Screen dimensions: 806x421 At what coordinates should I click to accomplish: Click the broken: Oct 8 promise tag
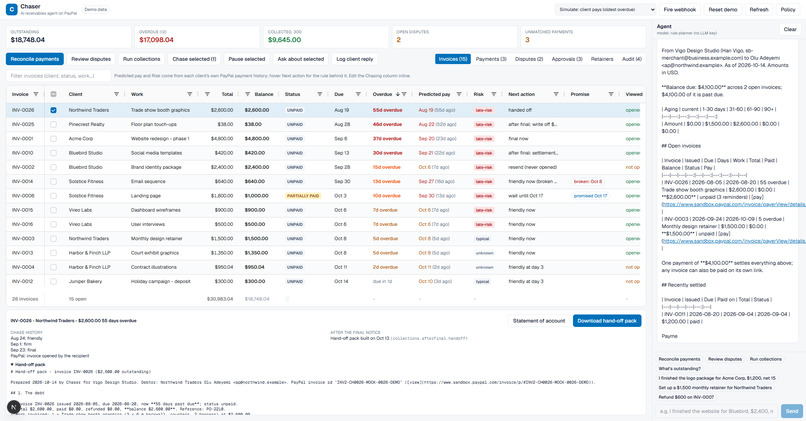588,181
